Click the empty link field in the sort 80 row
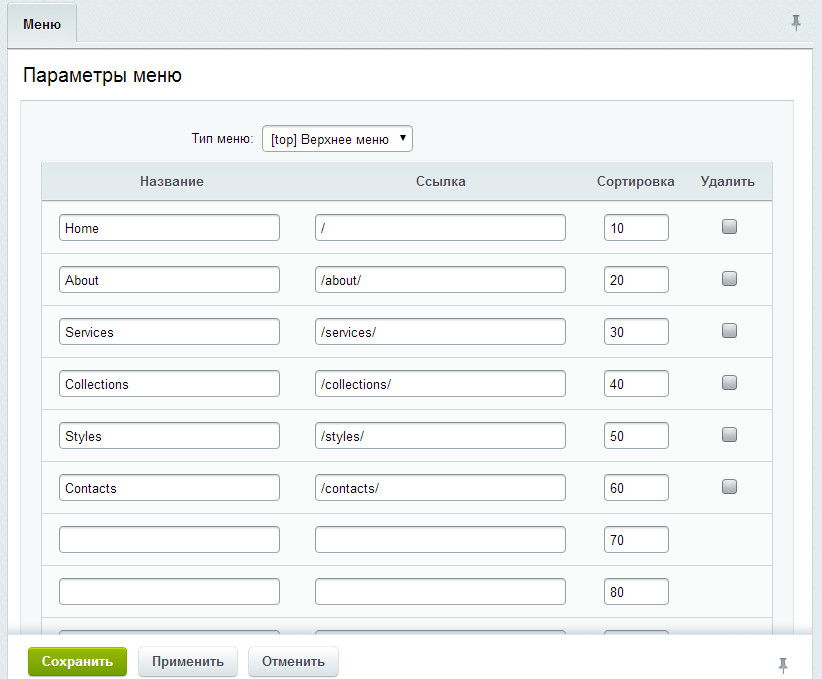The height and width of the screenshot is (679, 822). pyautogui.click(x=440, y=591)
